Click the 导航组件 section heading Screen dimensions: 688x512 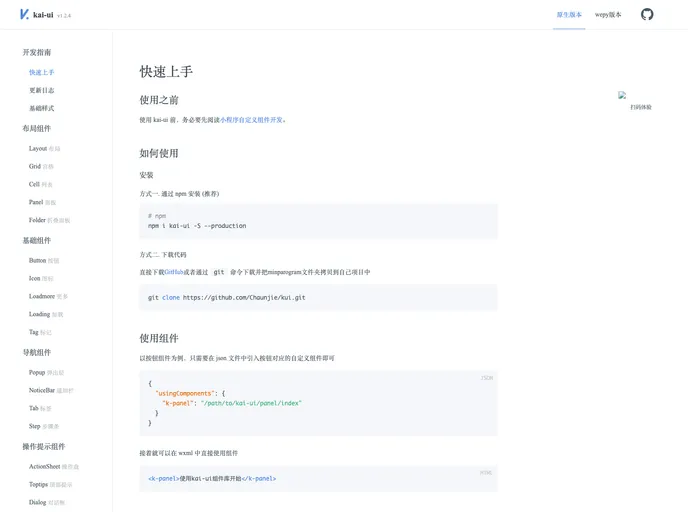pos(37,352)
